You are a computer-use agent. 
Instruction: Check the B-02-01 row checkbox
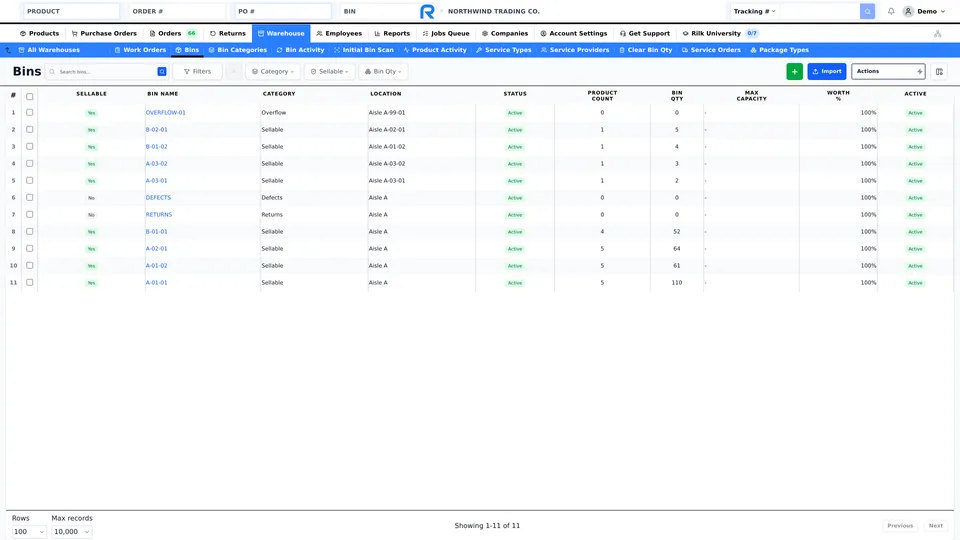(29, 130)
